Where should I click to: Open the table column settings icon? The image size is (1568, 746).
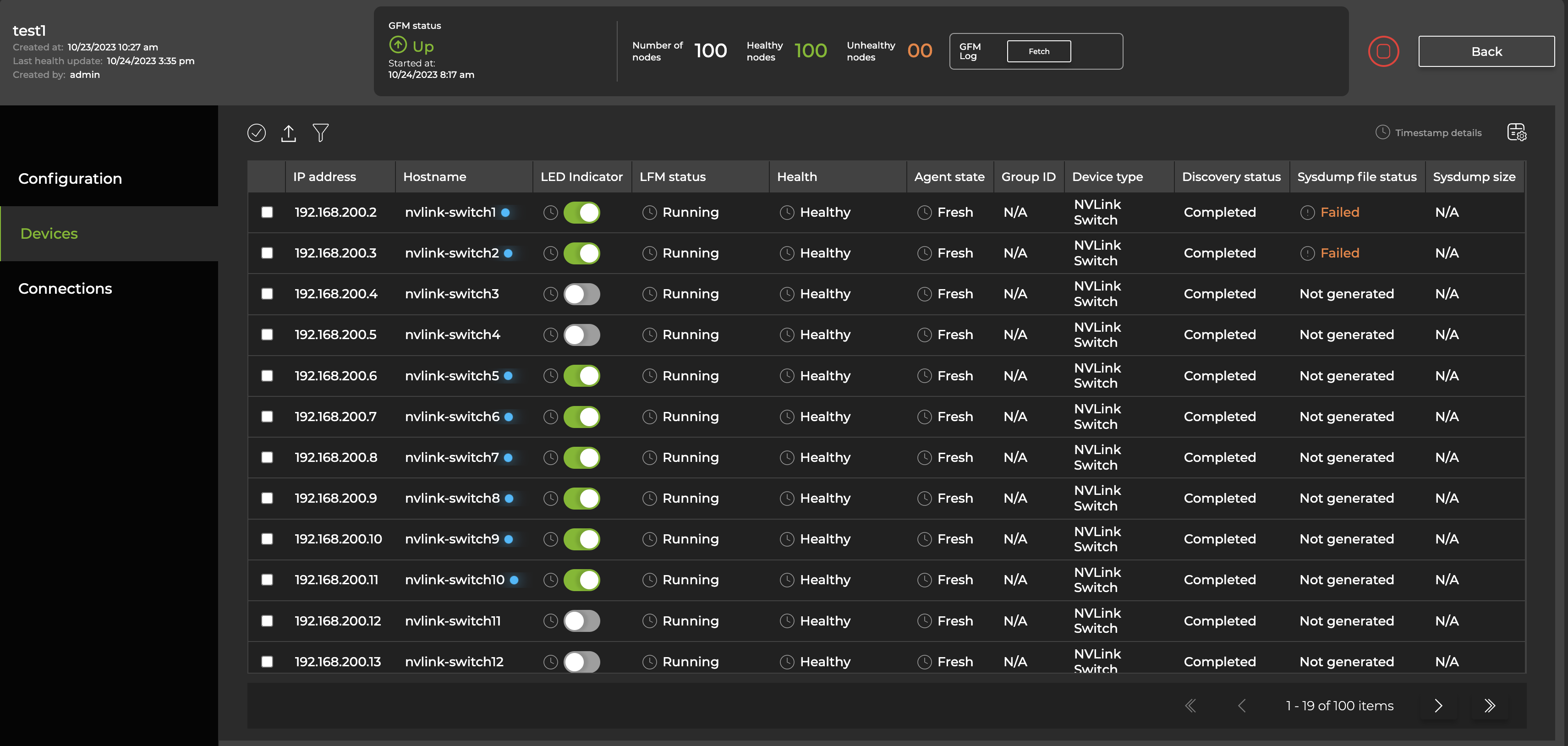coord(1517,132)
